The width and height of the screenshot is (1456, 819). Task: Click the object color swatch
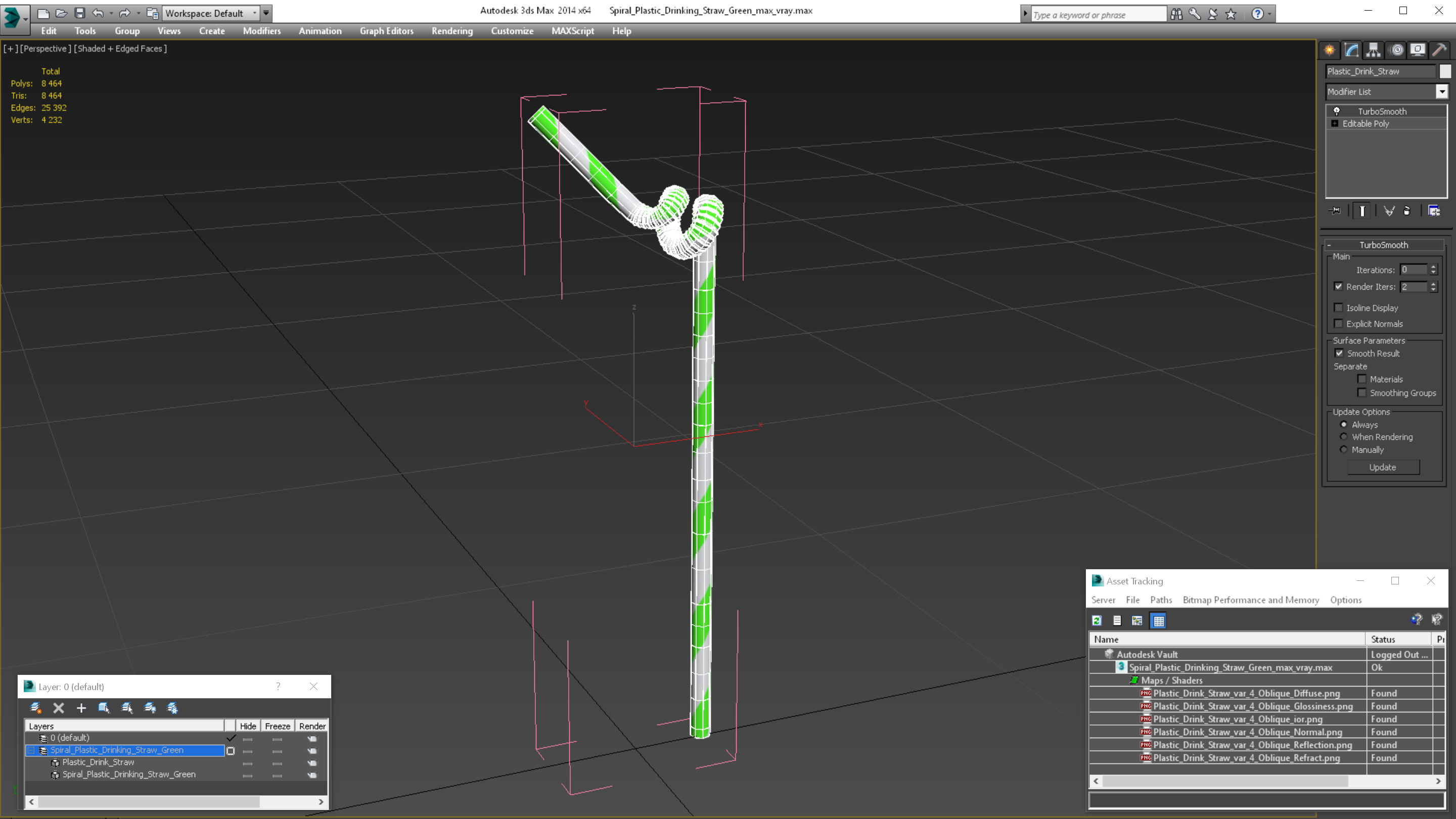tap(1445, 71)
